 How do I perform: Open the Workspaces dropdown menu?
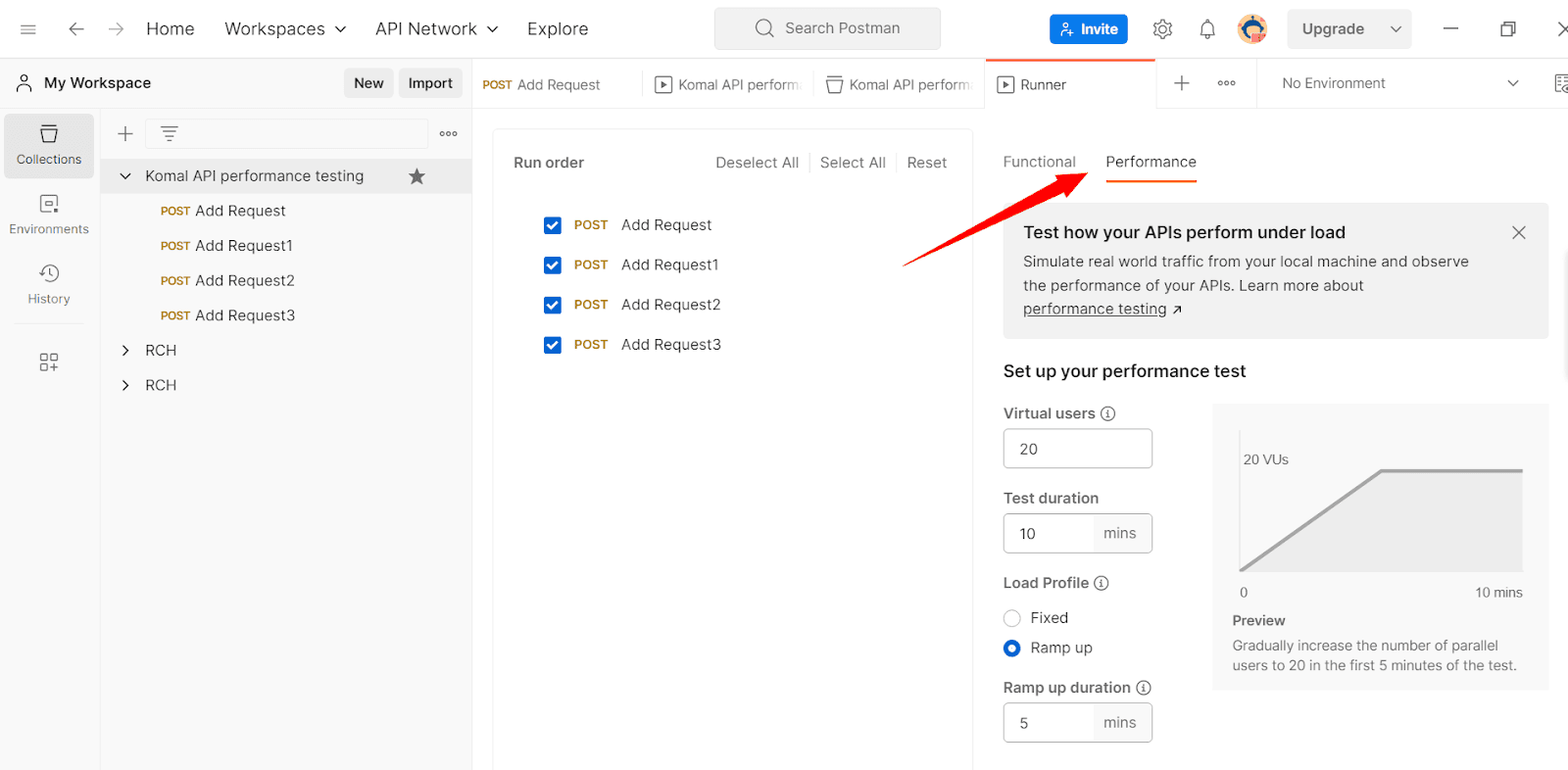coord(285,29)
